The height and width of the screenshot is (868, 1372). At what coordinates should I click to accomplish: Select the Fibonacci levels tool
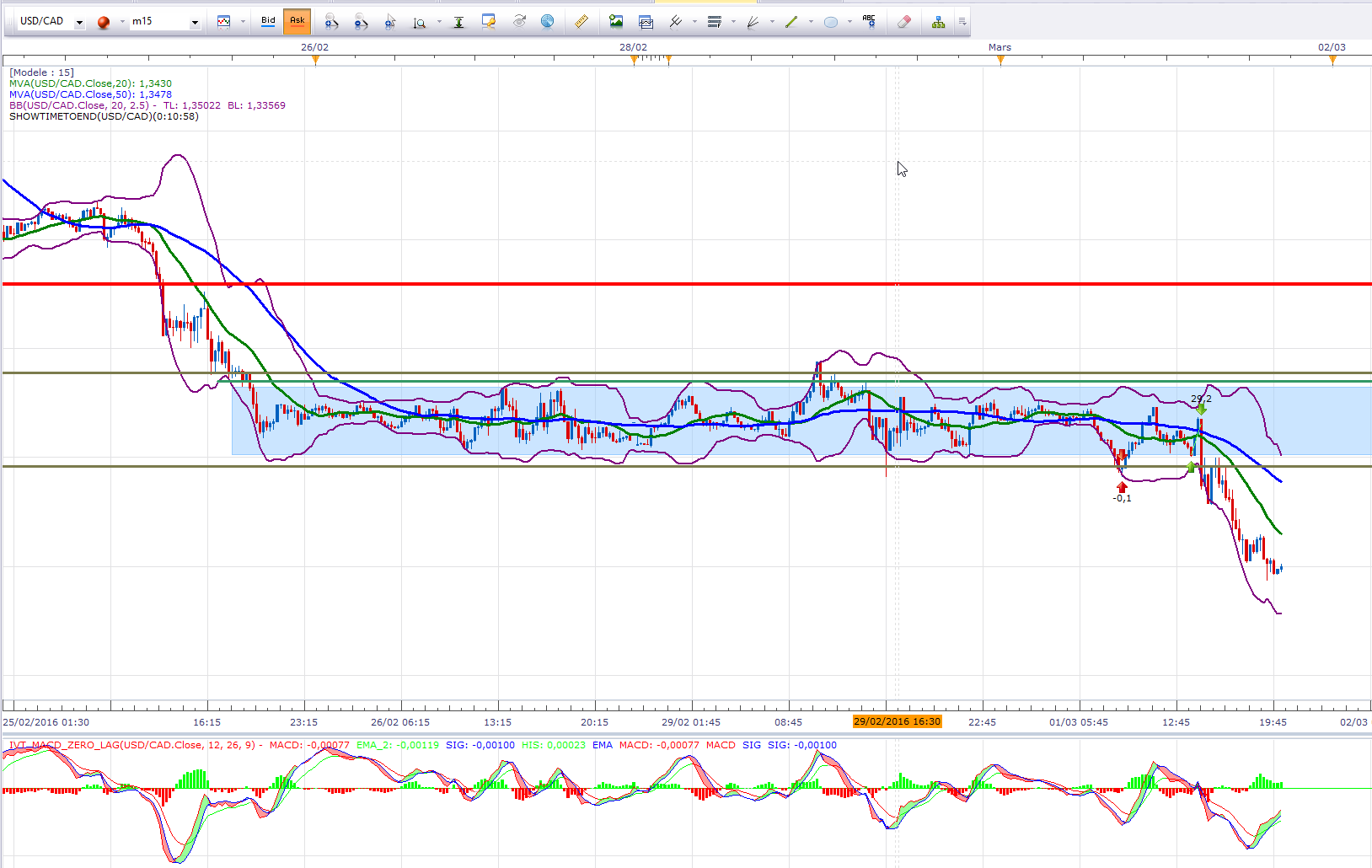tap(714, 22)
